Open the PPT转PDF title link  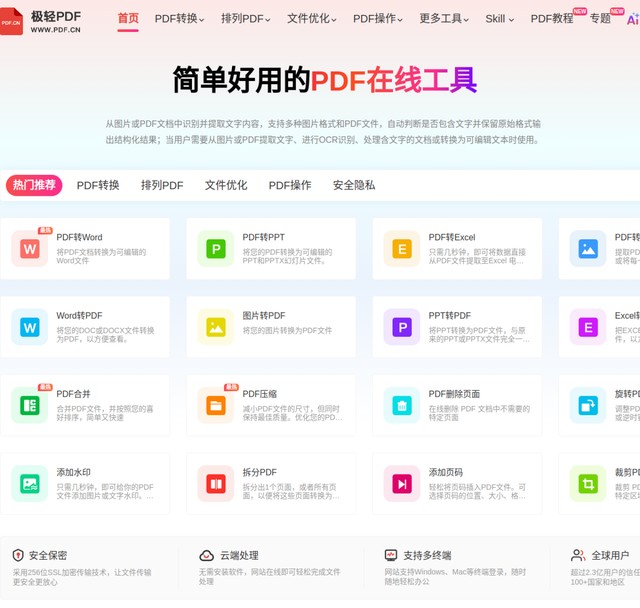point(449,315)
